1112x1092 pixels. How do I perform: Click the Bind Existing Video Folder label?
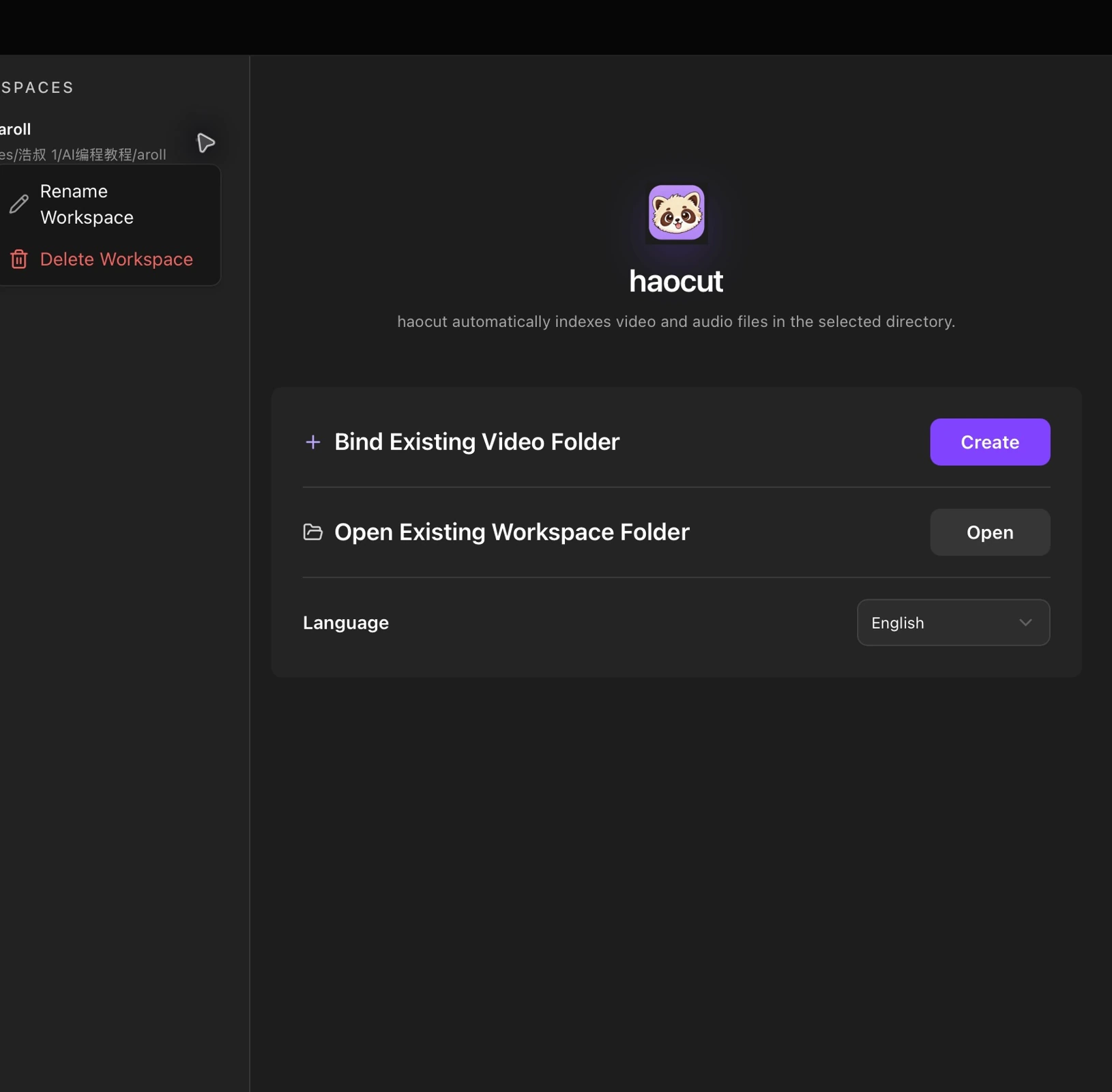(x=477, y=442)
